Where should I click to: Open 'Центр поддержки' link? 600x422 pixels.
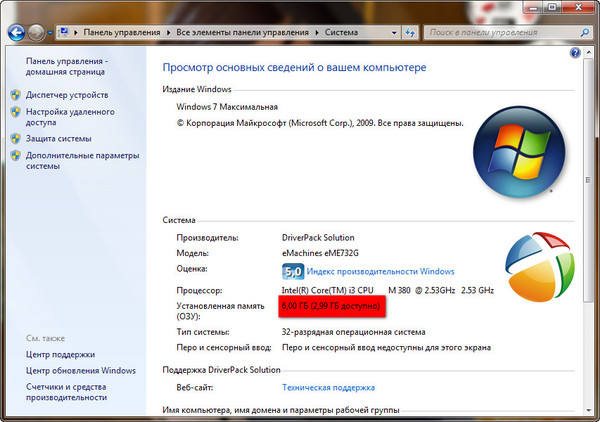[x=60, y=355]
